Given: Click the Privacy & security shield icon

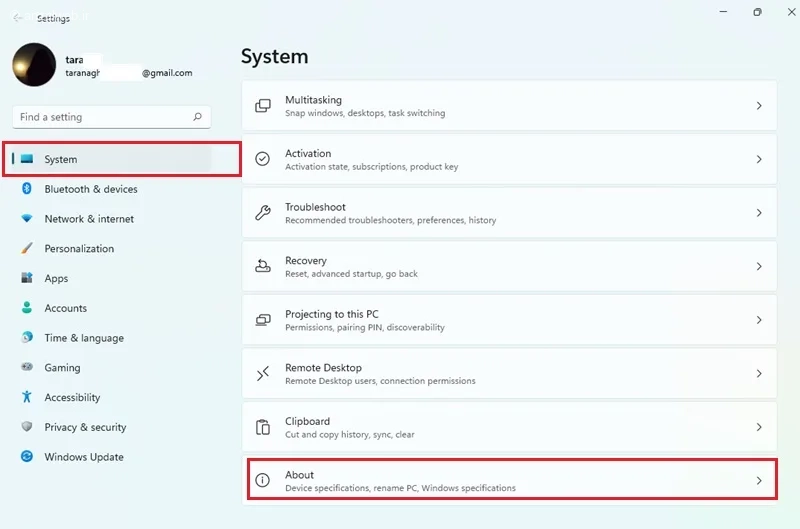Looking at the screenshot, I should pos(27,427).
